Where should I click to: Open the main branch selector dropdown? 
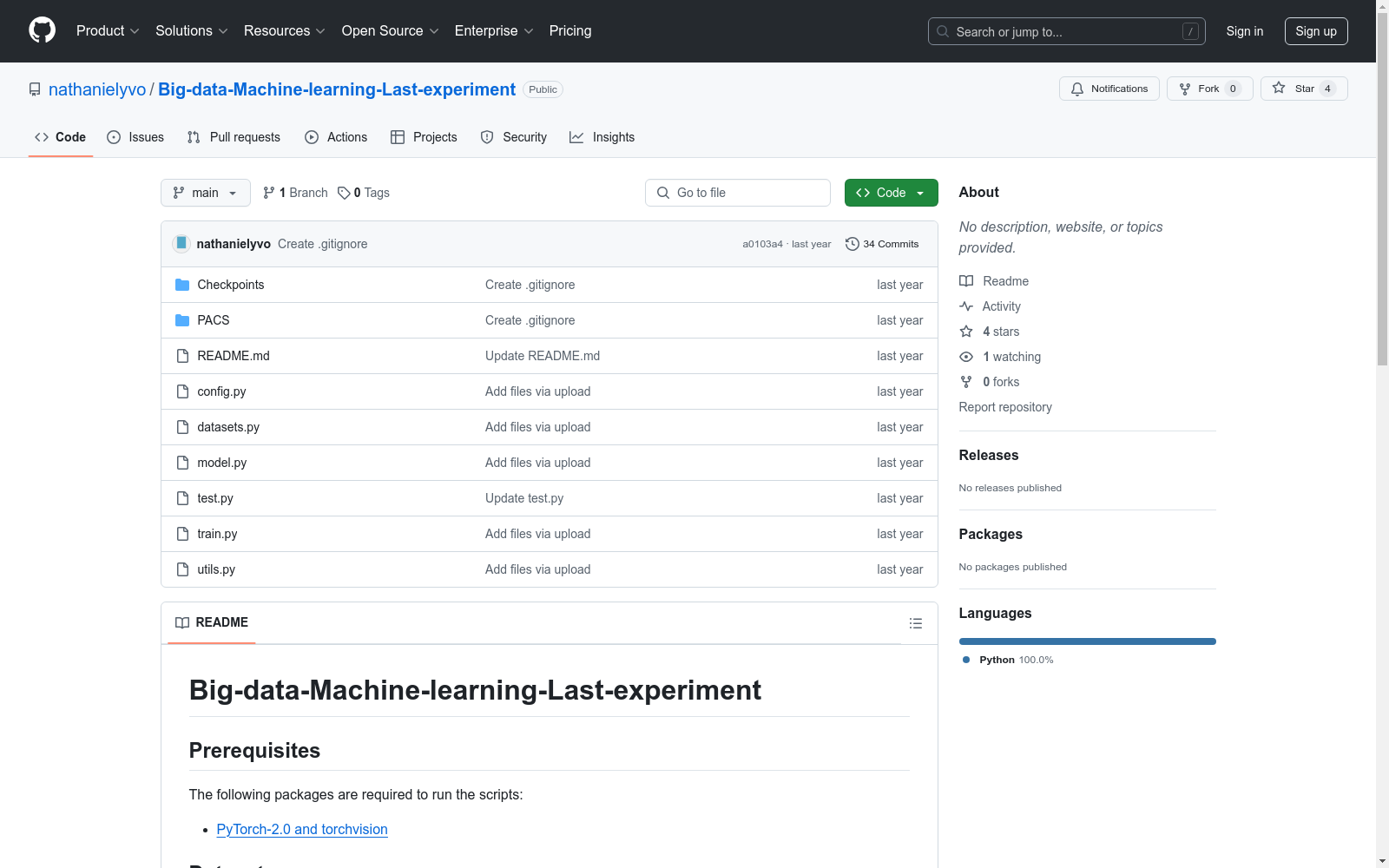206,193
